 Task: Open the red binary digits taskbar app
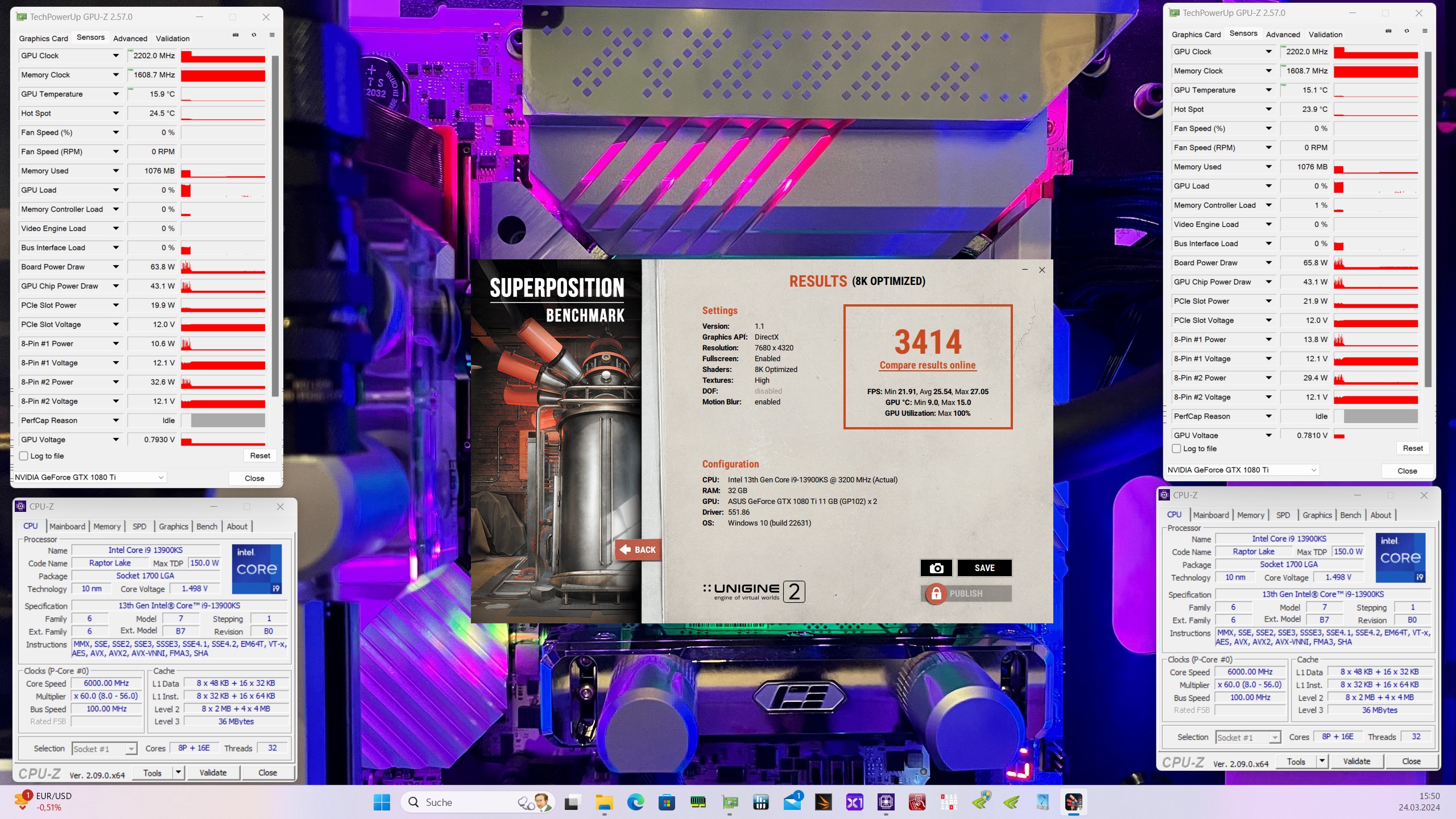click(949, 803)
